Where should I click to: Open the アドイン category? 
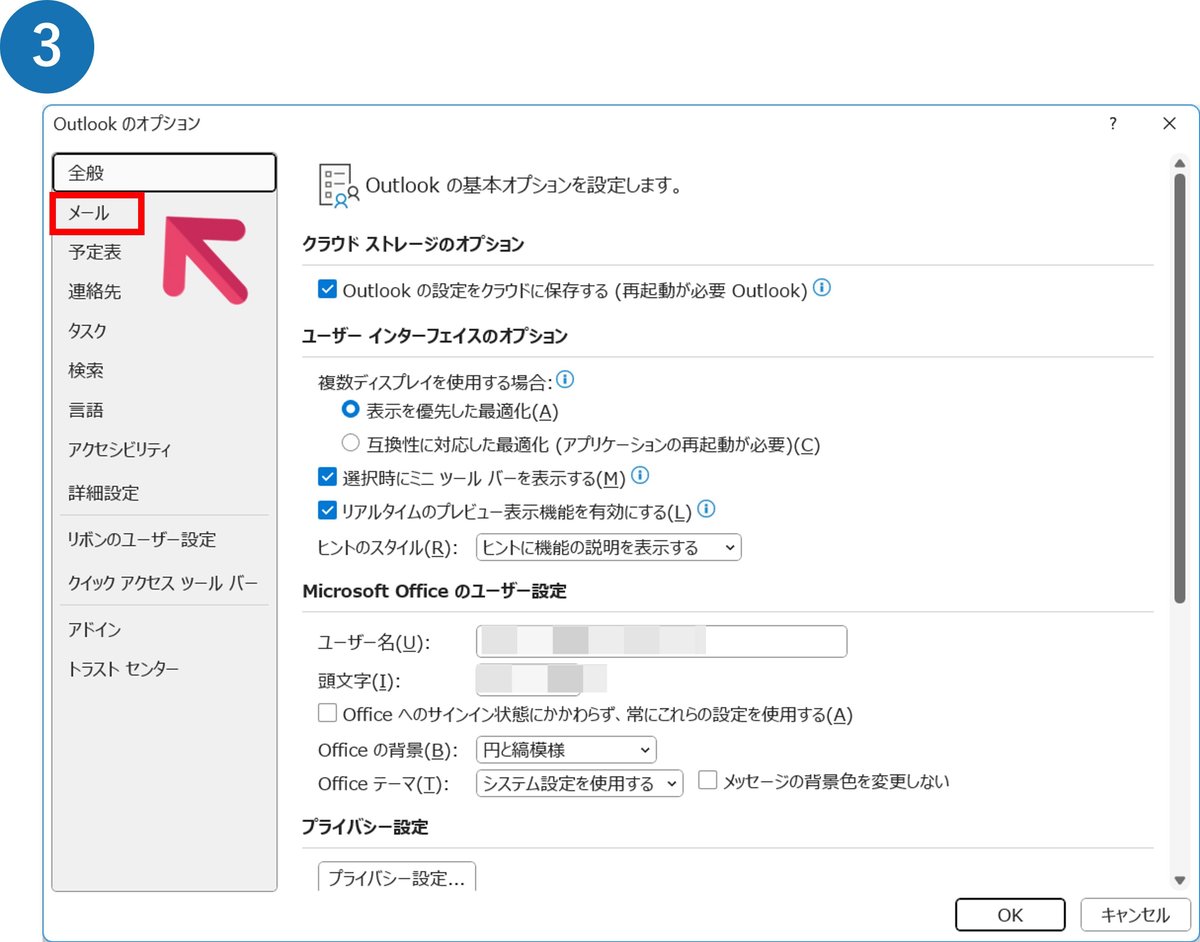[95, 630]
